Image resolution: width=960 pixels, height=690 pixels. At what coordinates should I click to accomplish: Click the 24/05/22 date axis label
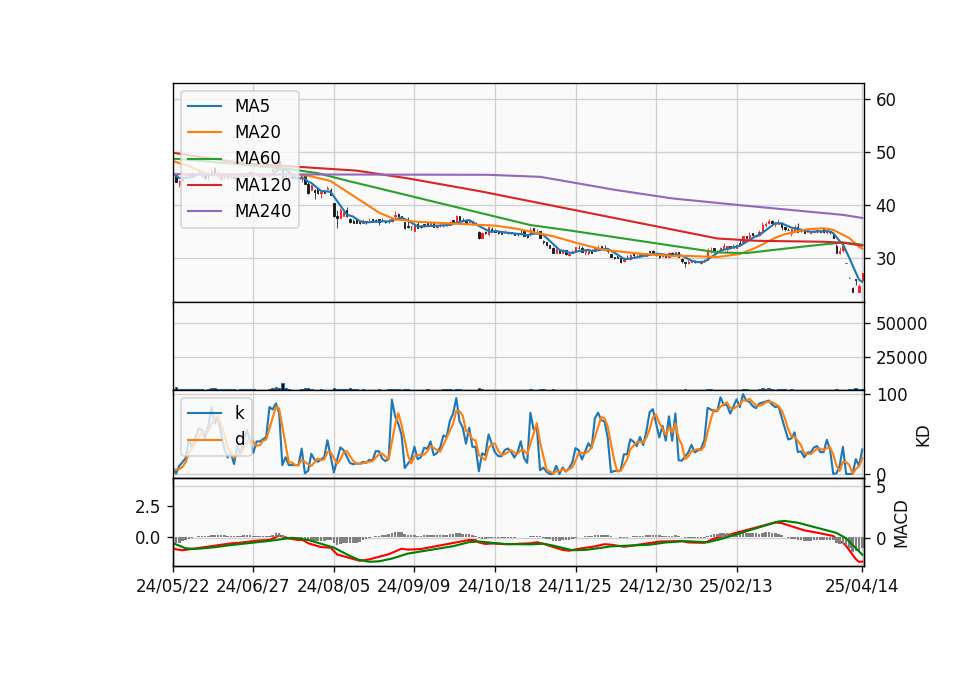point(173,586)
